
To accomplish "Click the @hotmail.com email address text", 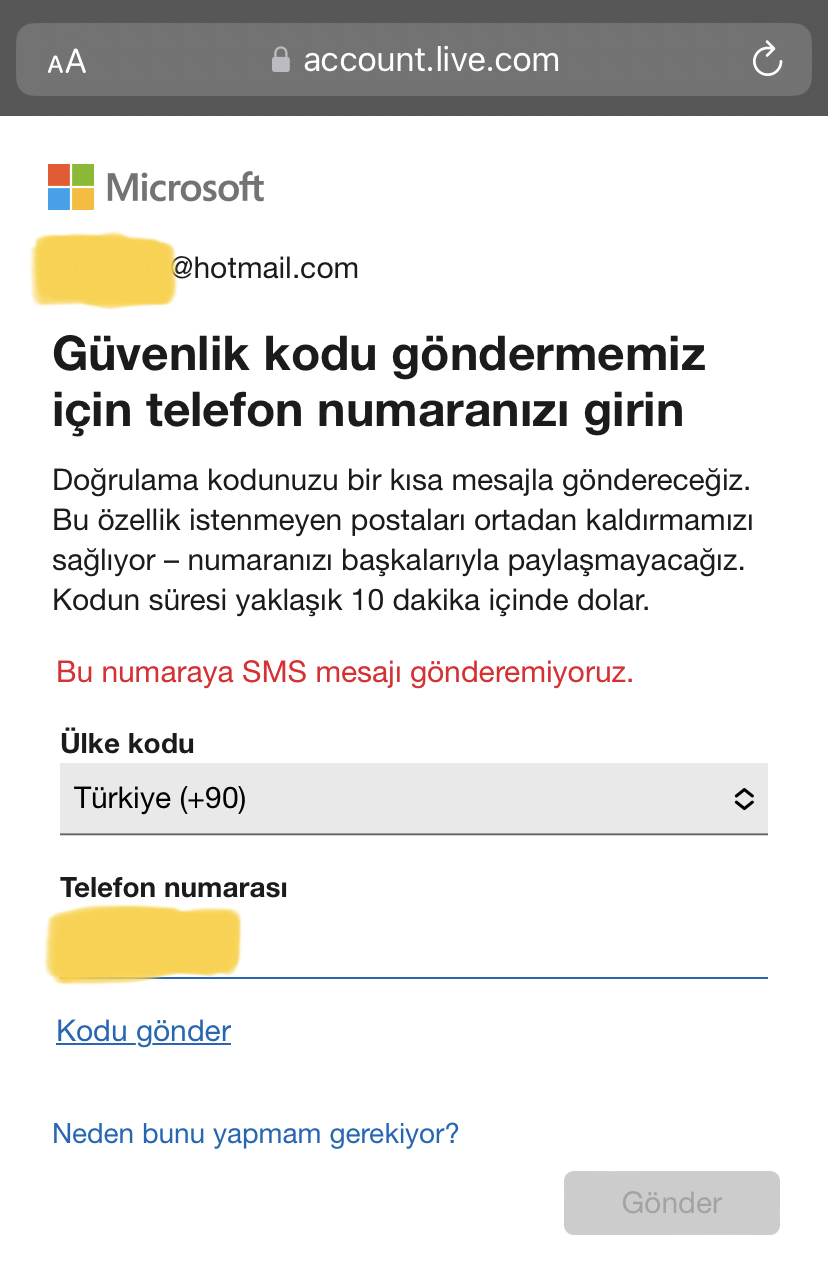I will (264, 268).
